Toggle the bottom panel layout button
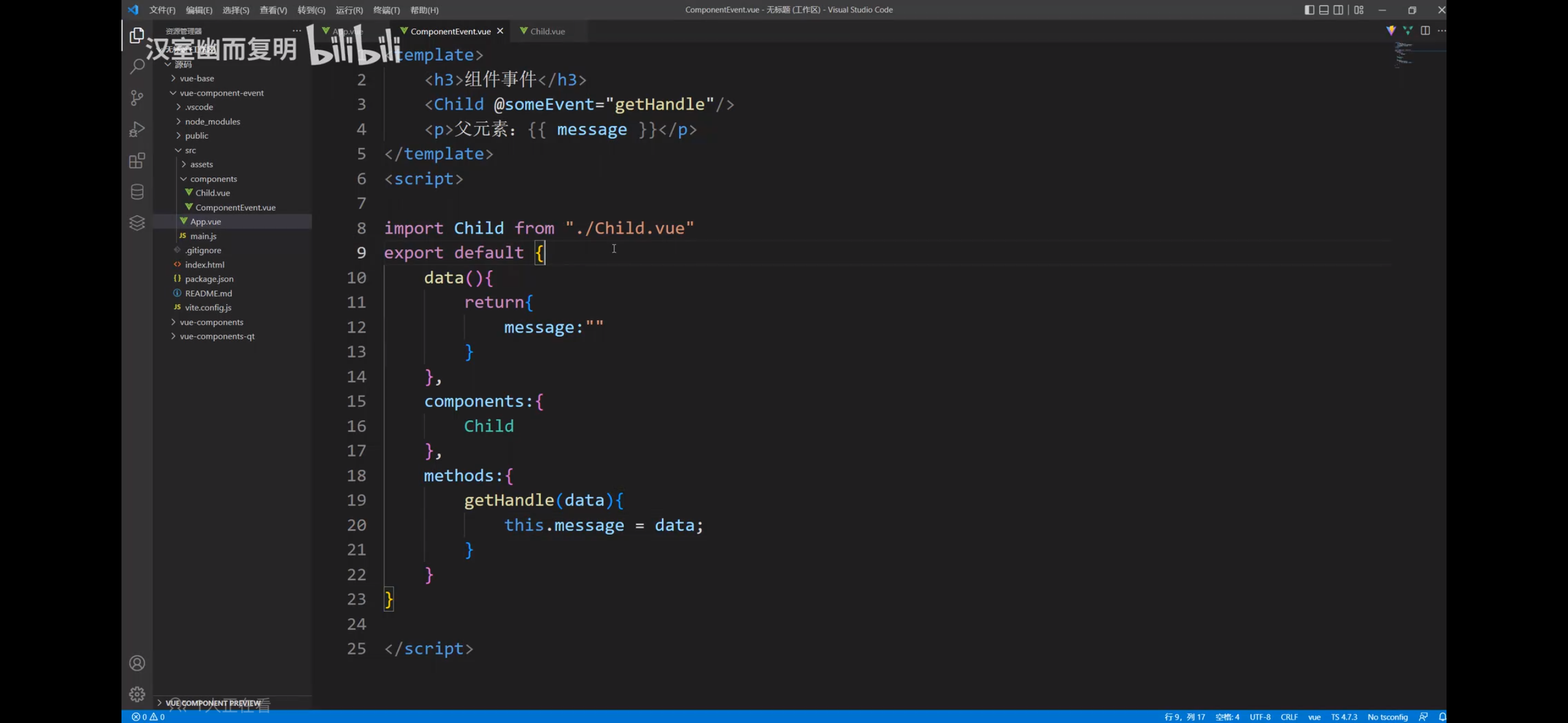1568x723 pixels. [1323, 10]
